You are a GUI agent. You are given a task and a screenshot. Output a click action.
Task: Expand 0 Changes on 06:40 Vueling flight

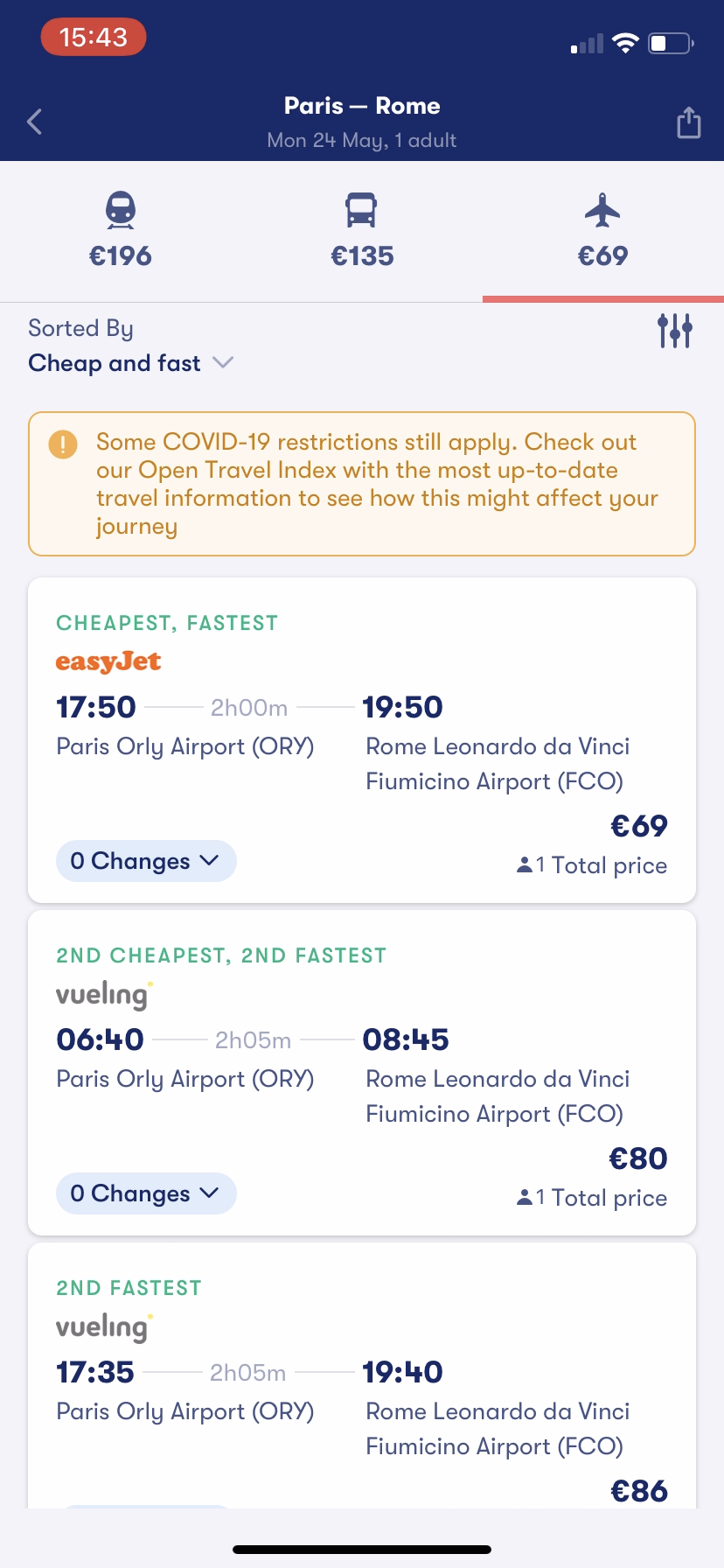click(146, 1193)
